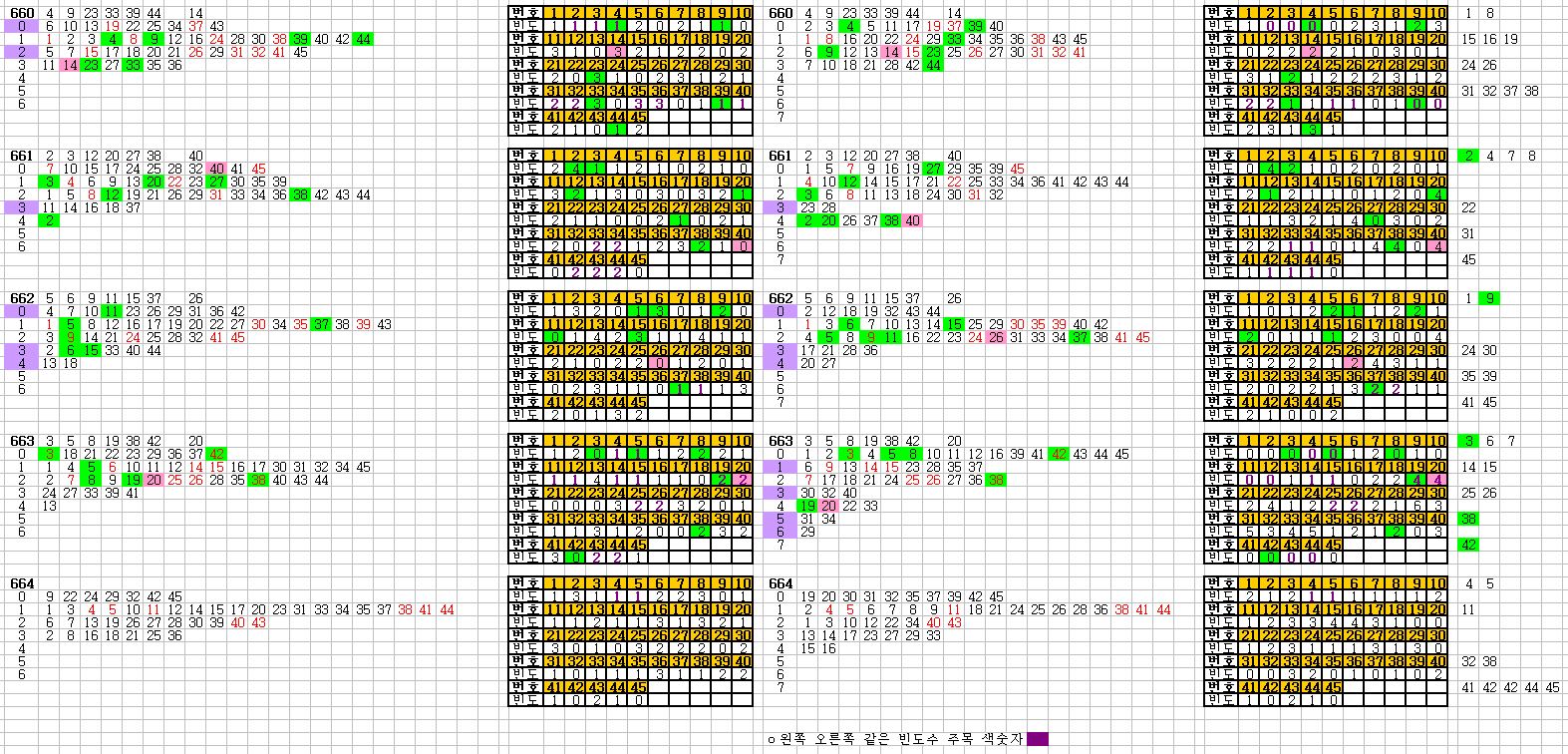Click the green 42 cell in the far-right column of the 663 section

(1468, 545)
